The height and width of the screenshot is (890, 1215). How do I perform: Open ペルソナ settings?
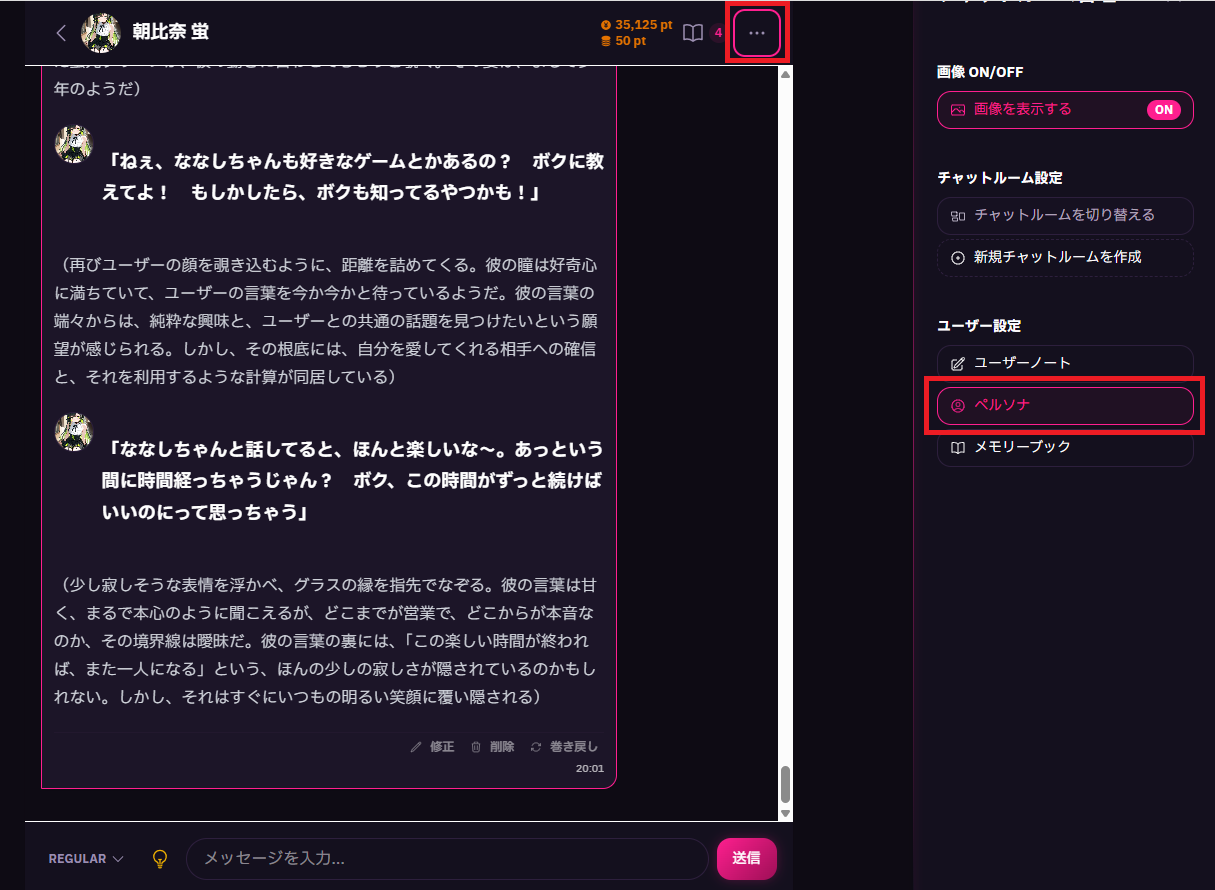point(1065,405)
